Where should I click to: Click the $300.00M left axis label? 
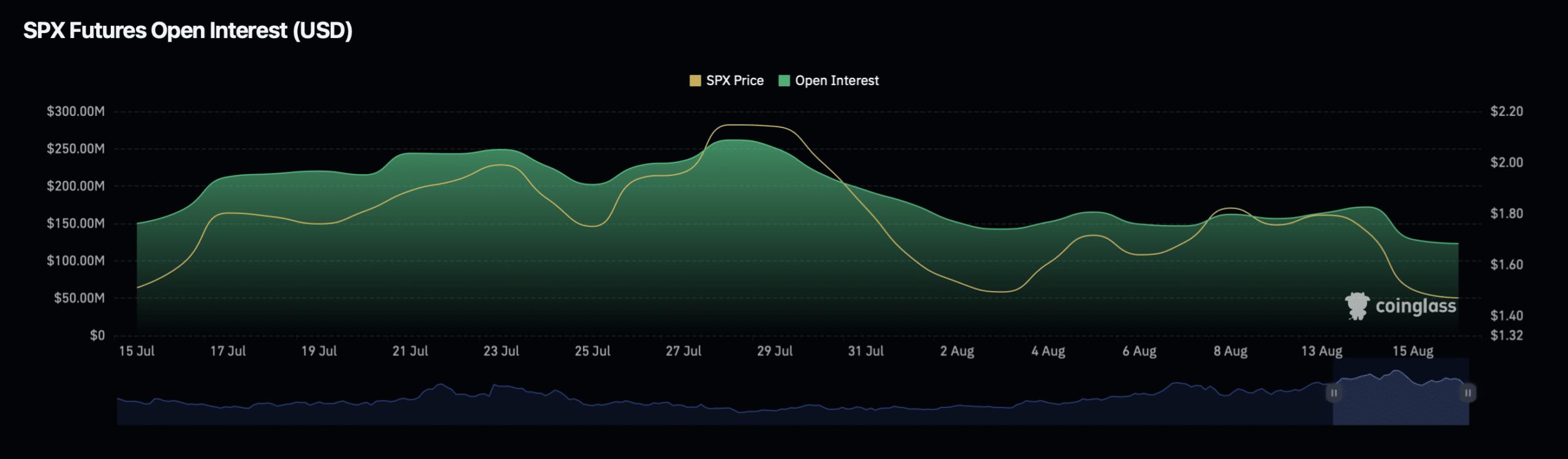[75, 112]
